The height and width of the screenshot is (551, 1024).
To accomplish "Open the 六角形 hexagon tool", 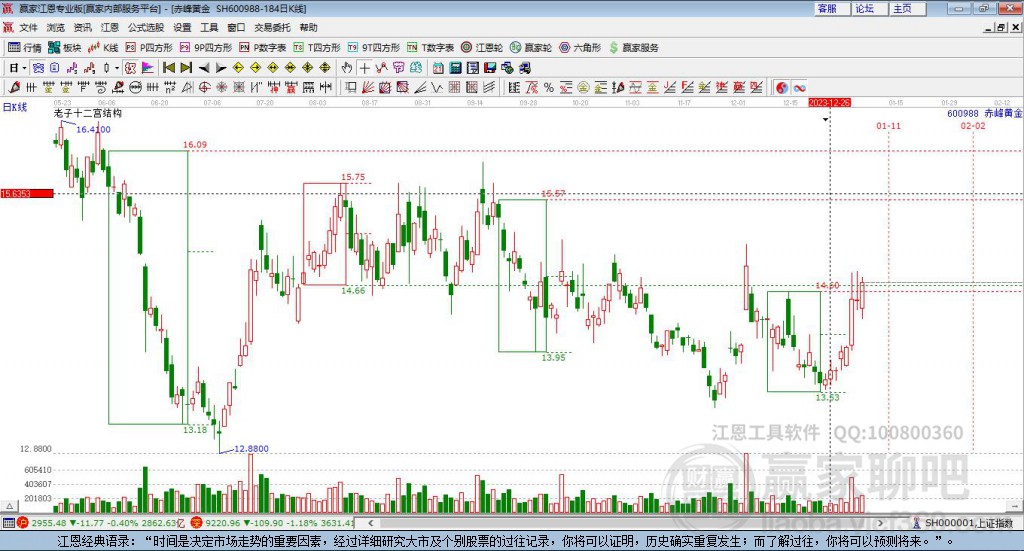I will (580, 47).
